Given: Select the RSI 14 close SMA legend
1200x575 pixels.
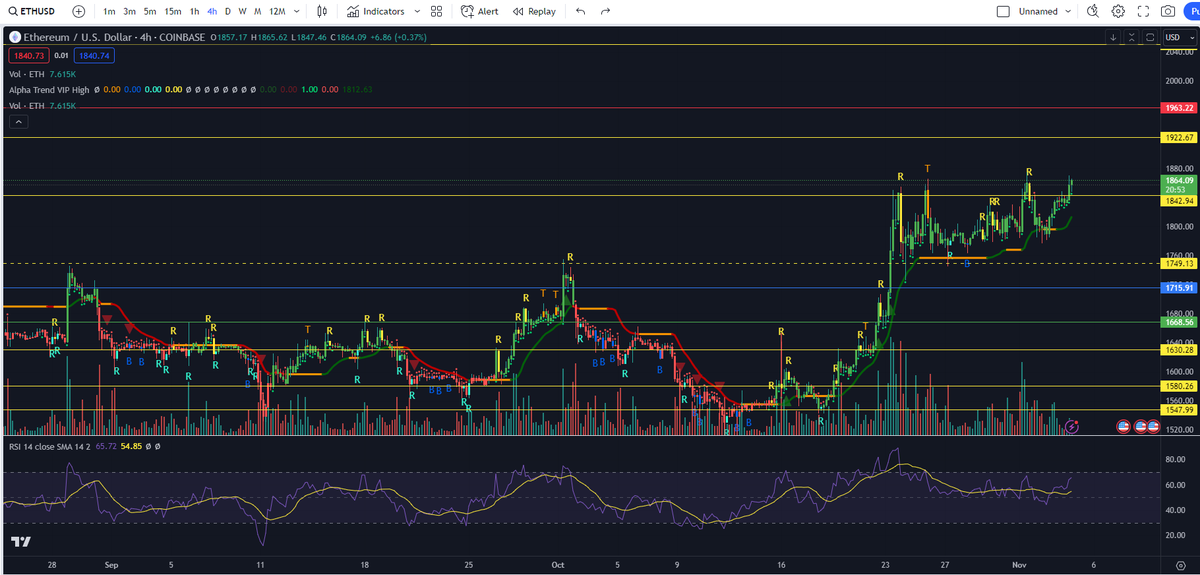Looking at the screenshot, I should (x=49, y=445).
